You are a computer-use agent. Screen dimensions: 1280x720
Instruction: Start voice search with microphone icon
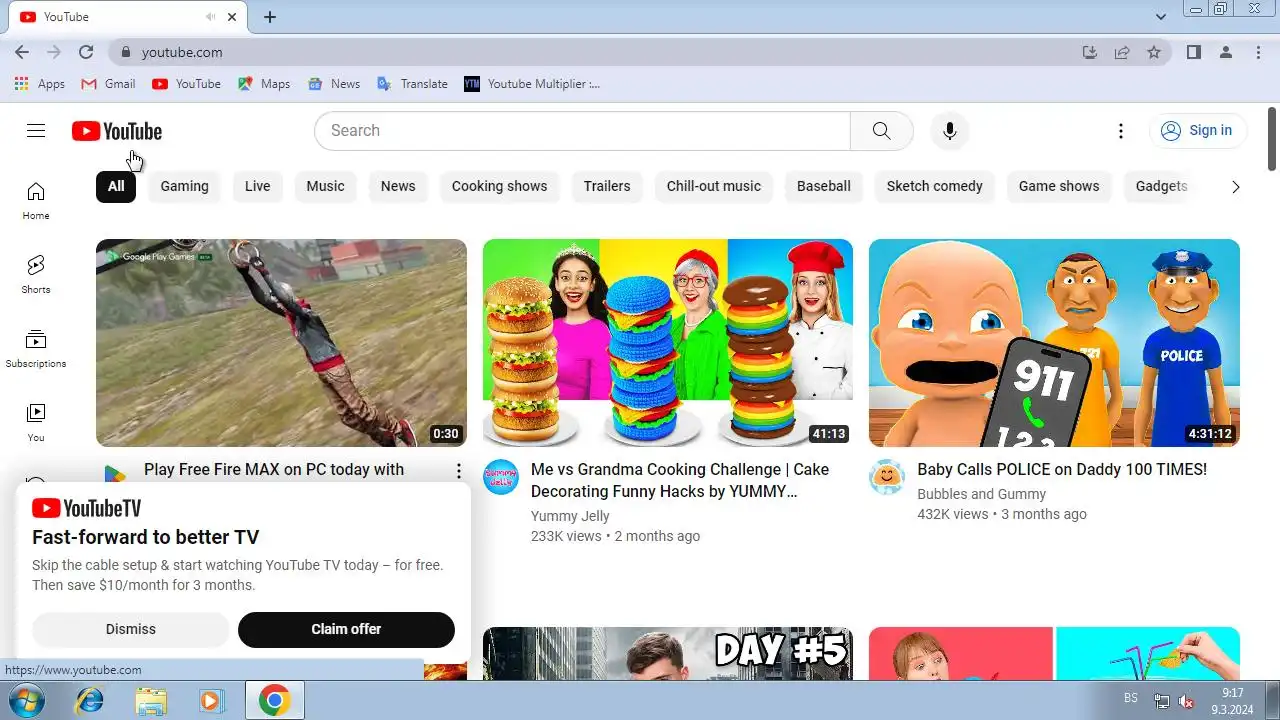click(x=950, y=131)
